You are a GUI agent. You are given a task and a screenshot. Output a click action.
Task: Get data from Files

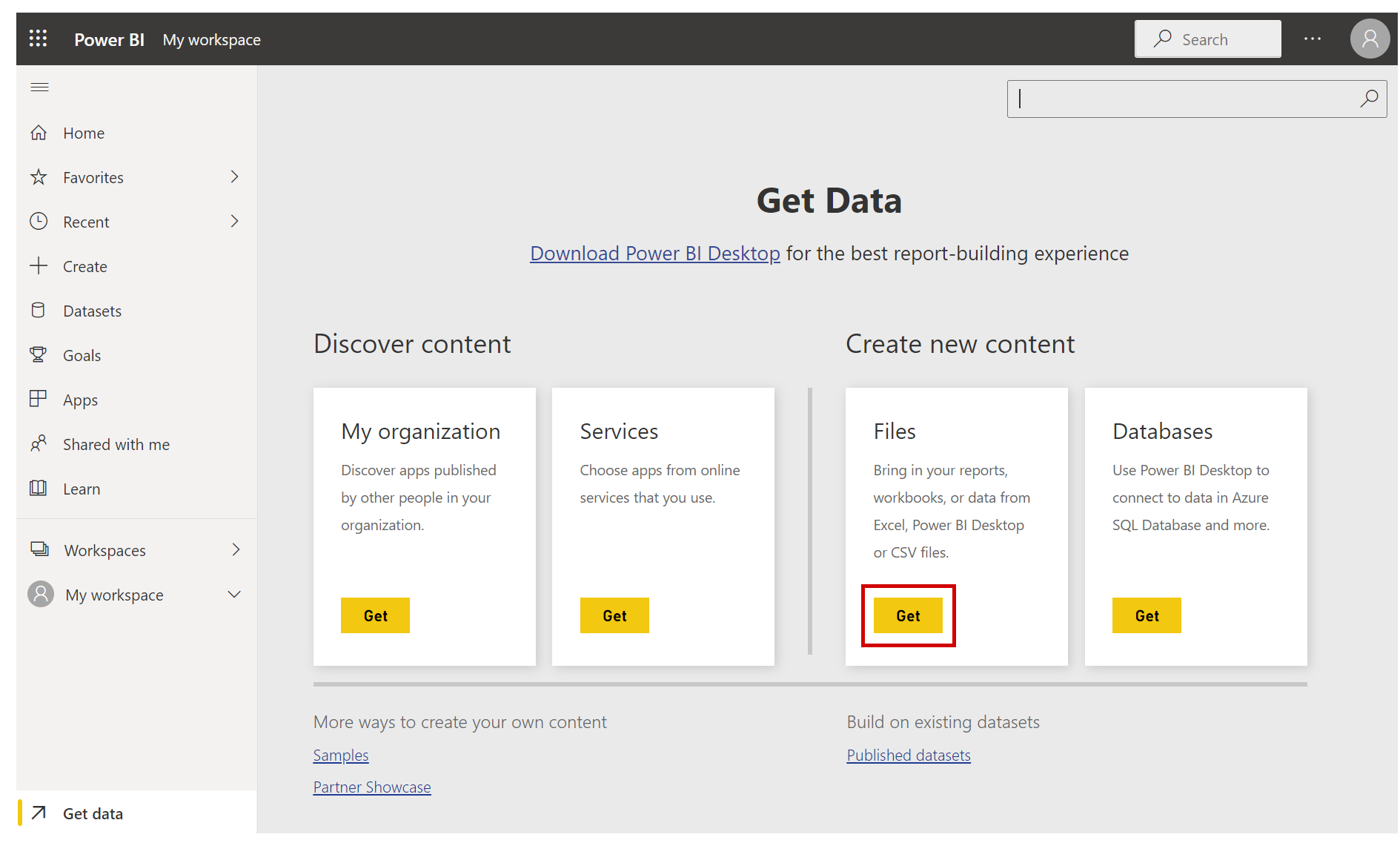[x=908, y=615]
